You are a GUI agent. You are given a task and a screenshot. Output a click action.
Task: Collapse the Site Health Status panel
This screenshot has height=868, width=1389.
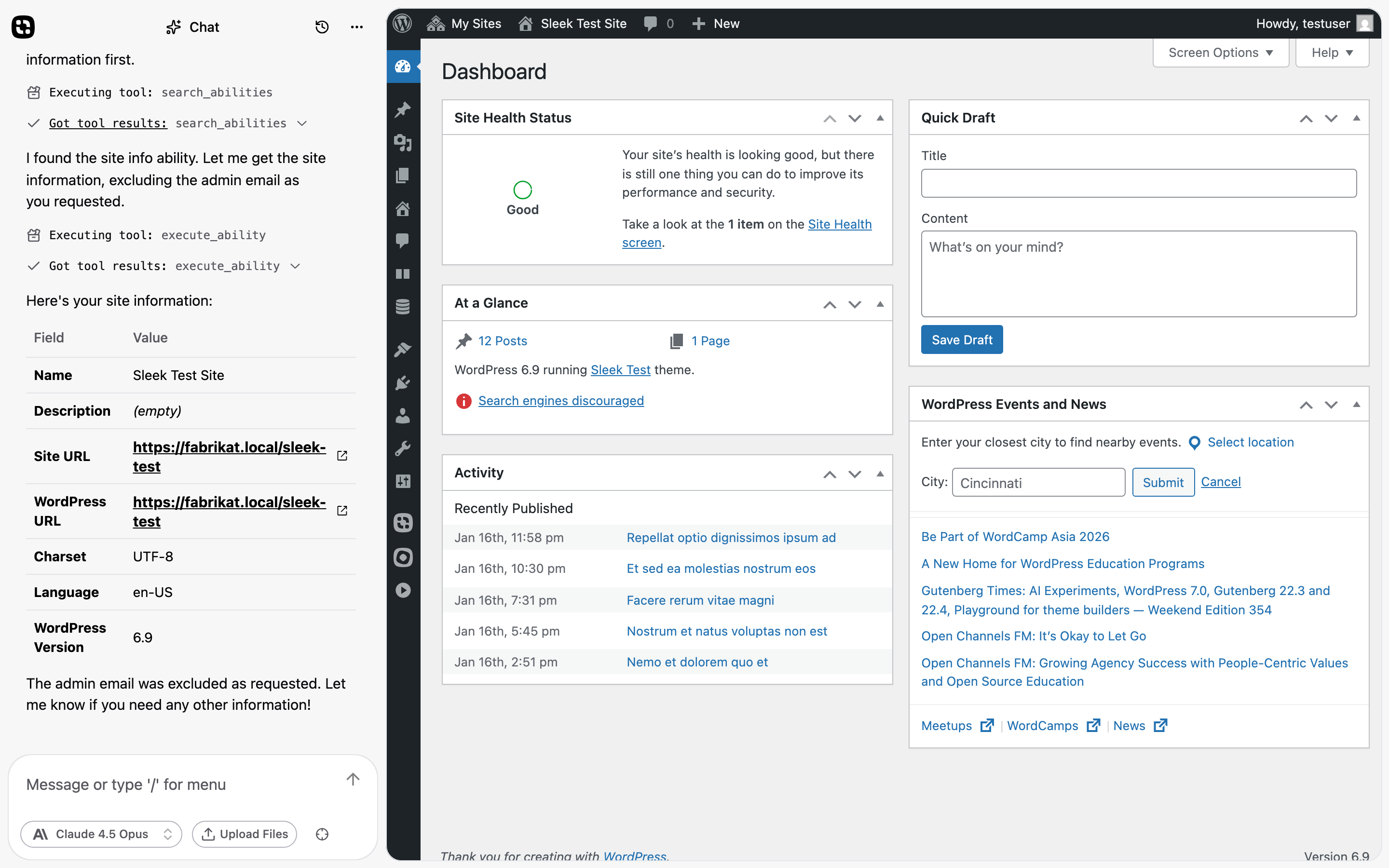pyautogui.click(x=880, y=118)
